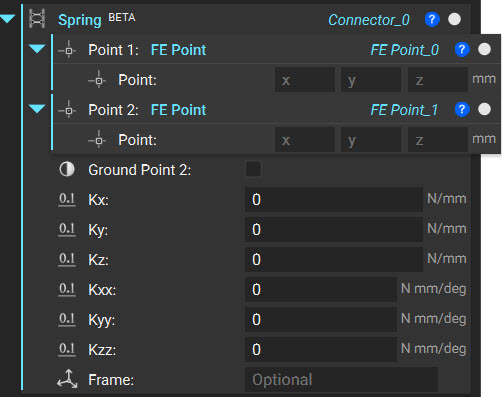Focus the Kzz stiffness input field
502x397 pixels.
(x=321, y=349)
